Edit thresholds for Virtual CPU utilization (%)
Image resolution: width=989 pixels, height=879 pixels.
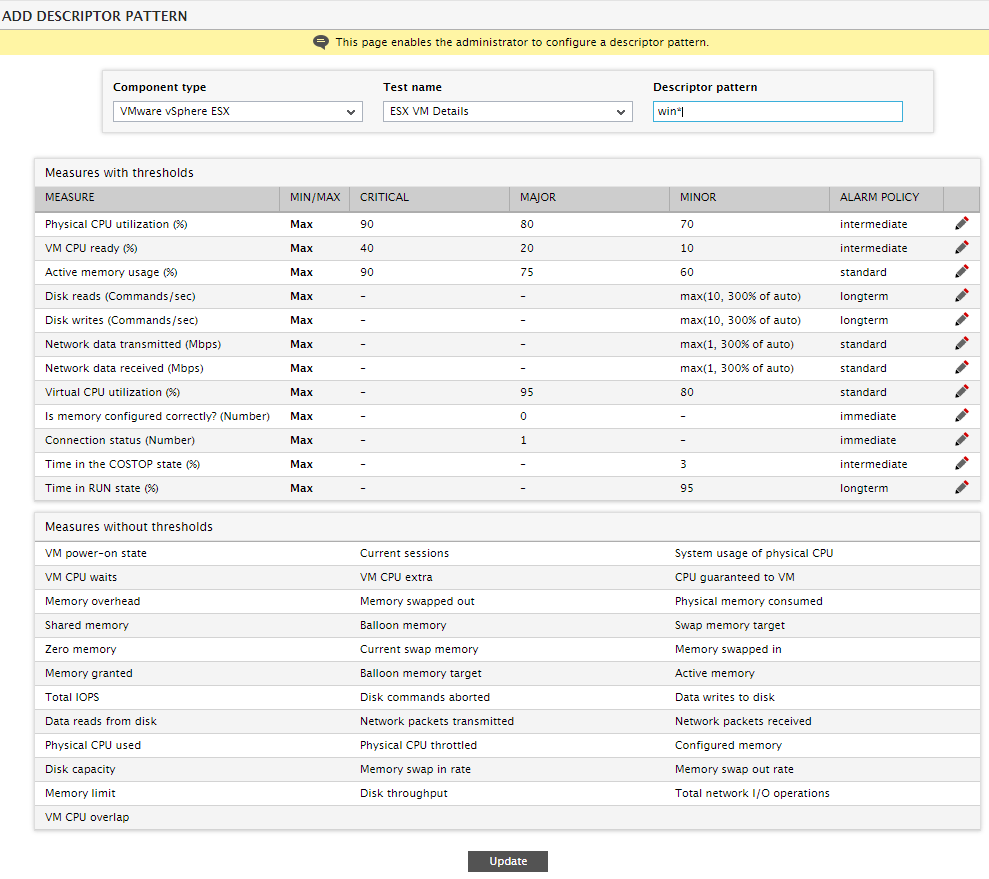click(961, 392)
